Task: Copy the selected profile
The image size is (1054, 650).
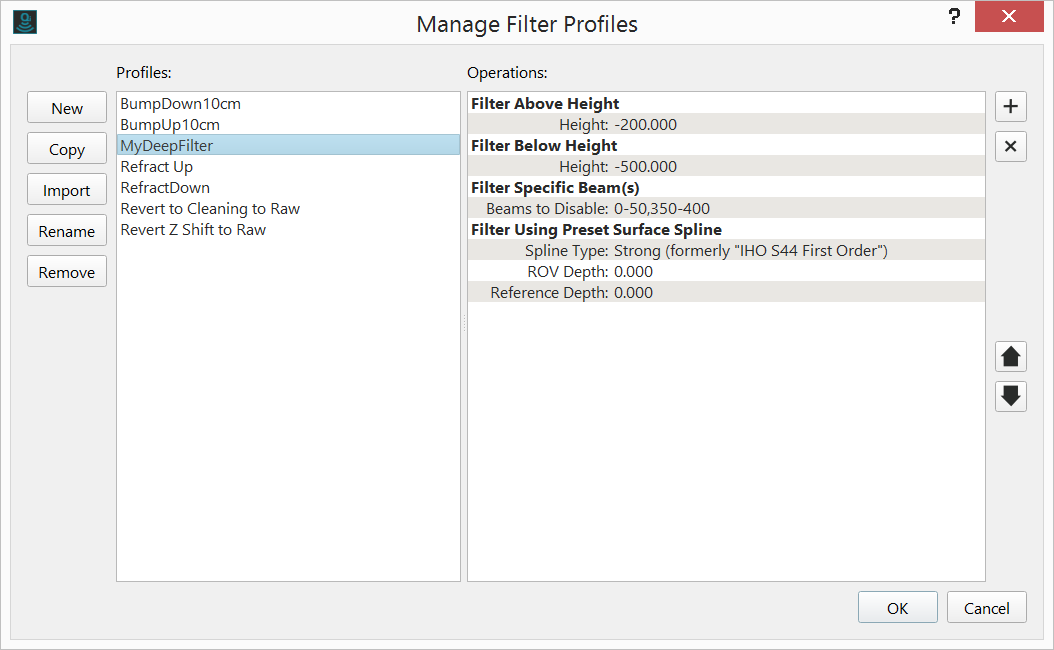Action: (x=67, y=150)
